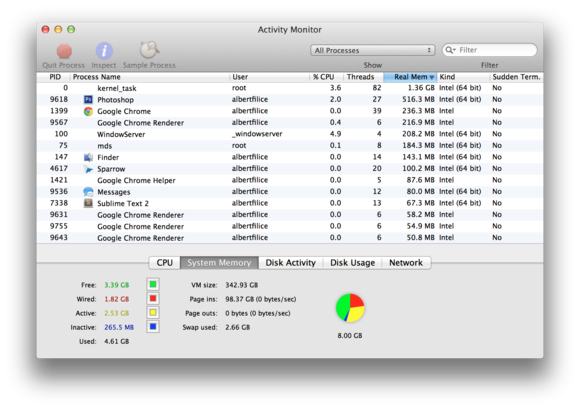The image size is (580, 409).
Task: Click the green Free memory swatch
Action: 153,284
